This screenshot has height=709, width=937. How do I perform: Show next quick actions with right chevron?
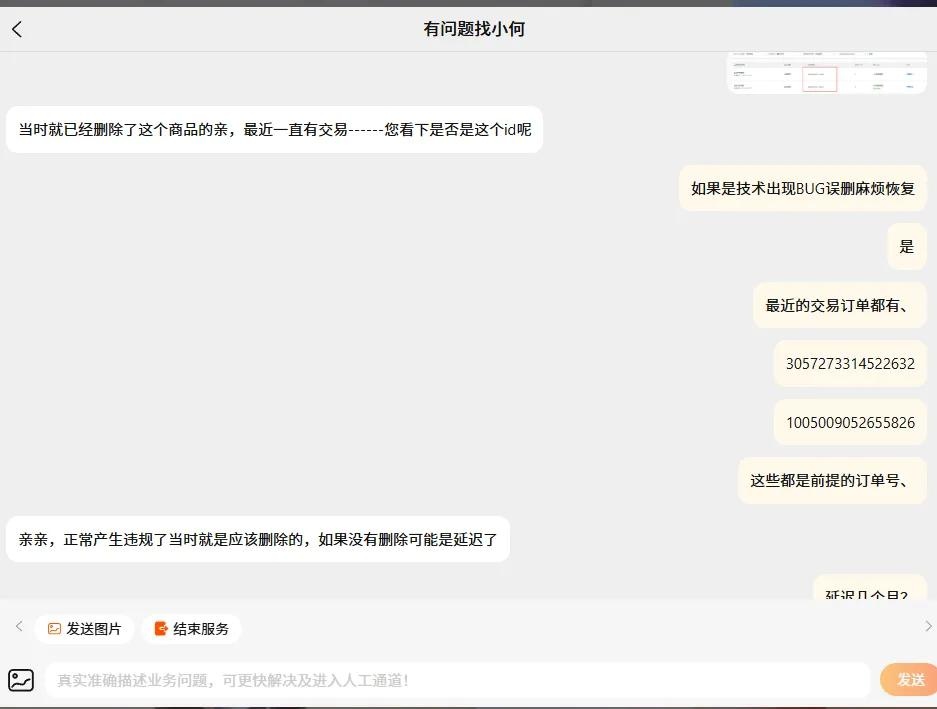tap(928, 626)
